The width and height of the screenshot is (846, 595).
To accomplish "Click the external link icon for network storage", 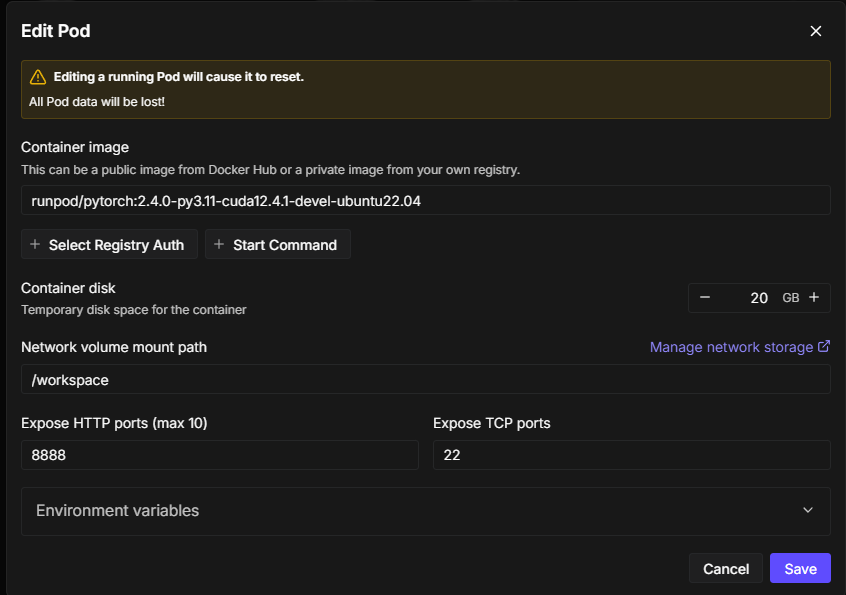I will (824, 347).
